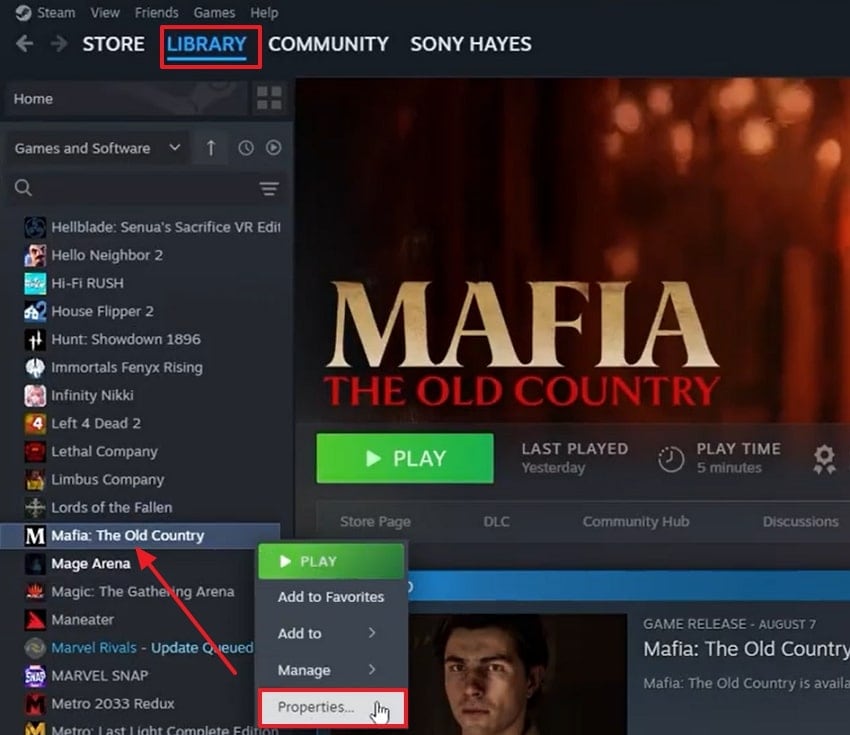Open the Store Page link
The height and width of the screenshot is (735, 850).
(375, 521)
